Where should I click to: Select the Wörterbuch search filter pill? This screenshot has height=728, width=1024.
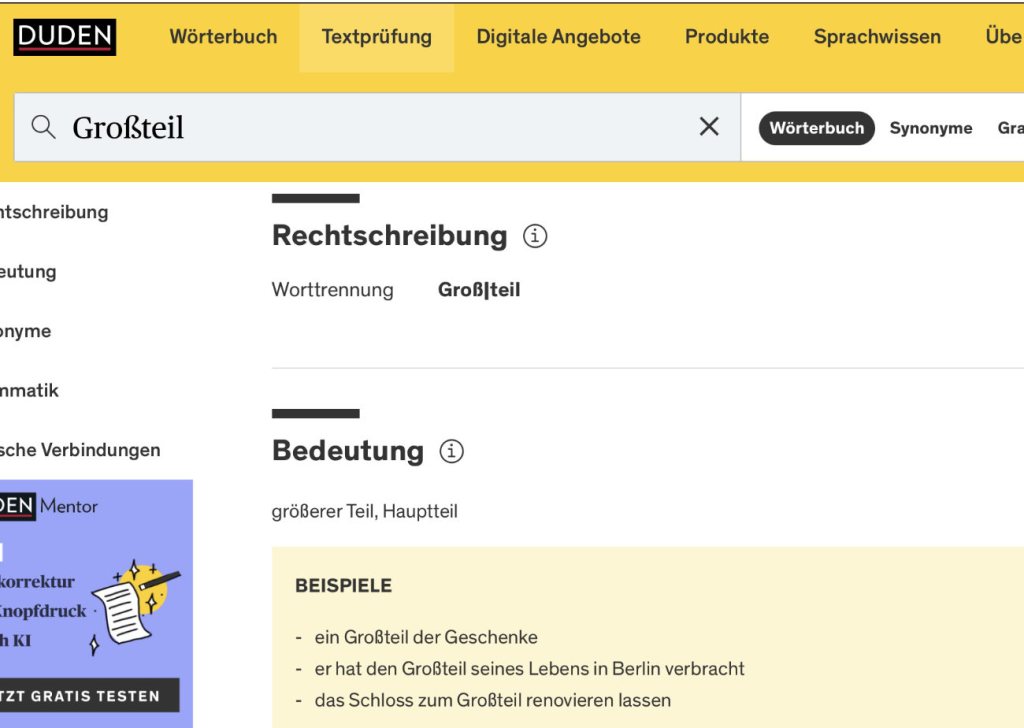(817, 128)
